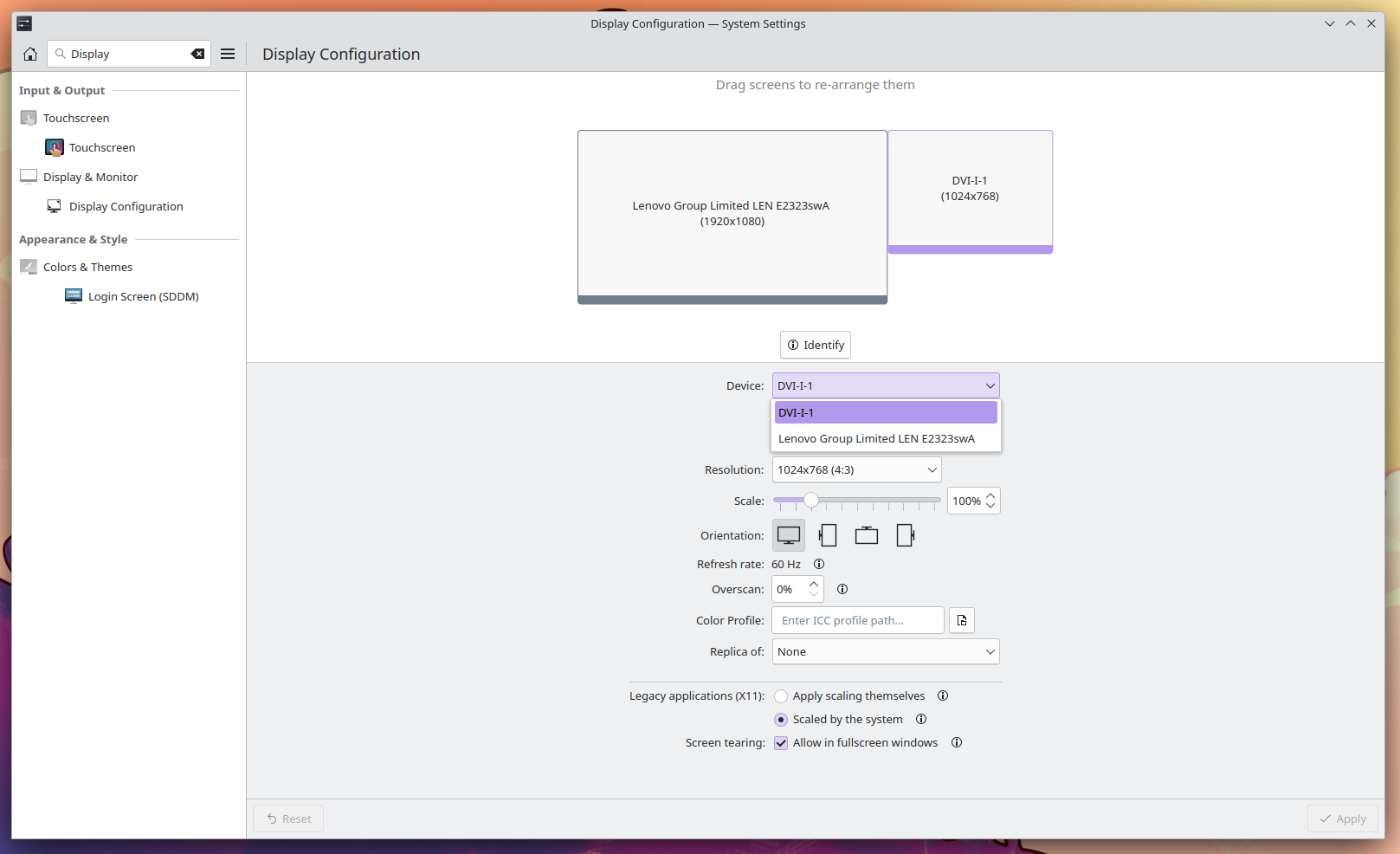Screen dimensions: 1400x854
Task: Select the upside-down orientation icon
Action: pyautogui.click(x=866, y=535)
